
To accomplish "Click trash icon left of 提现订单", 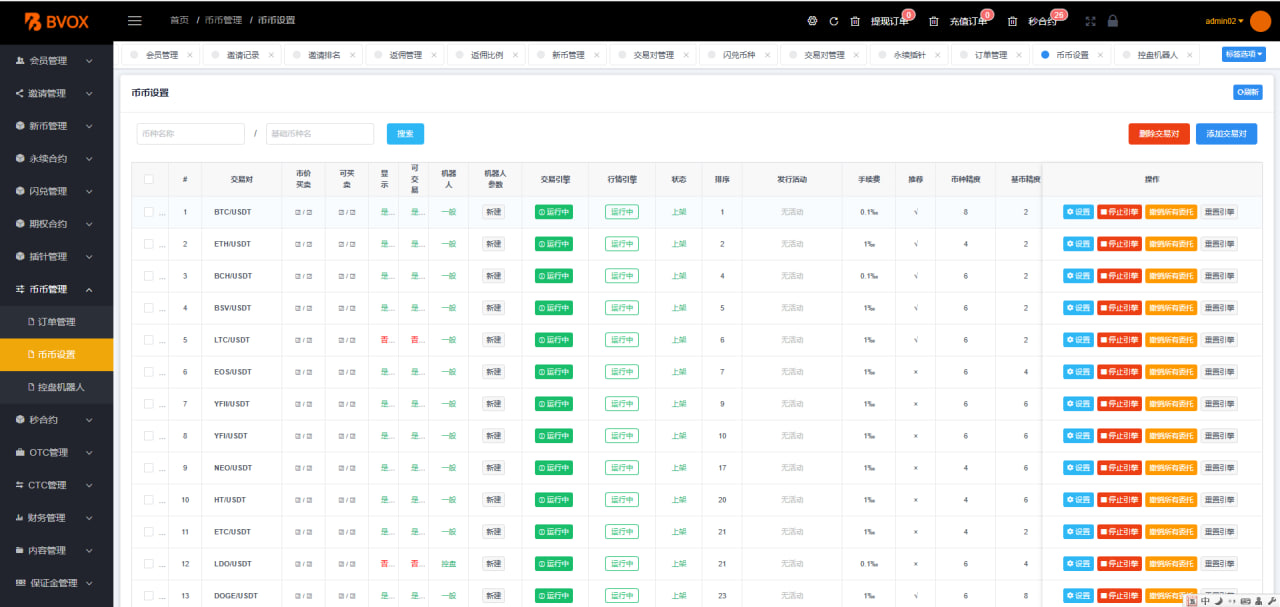I will pos(855,21).
